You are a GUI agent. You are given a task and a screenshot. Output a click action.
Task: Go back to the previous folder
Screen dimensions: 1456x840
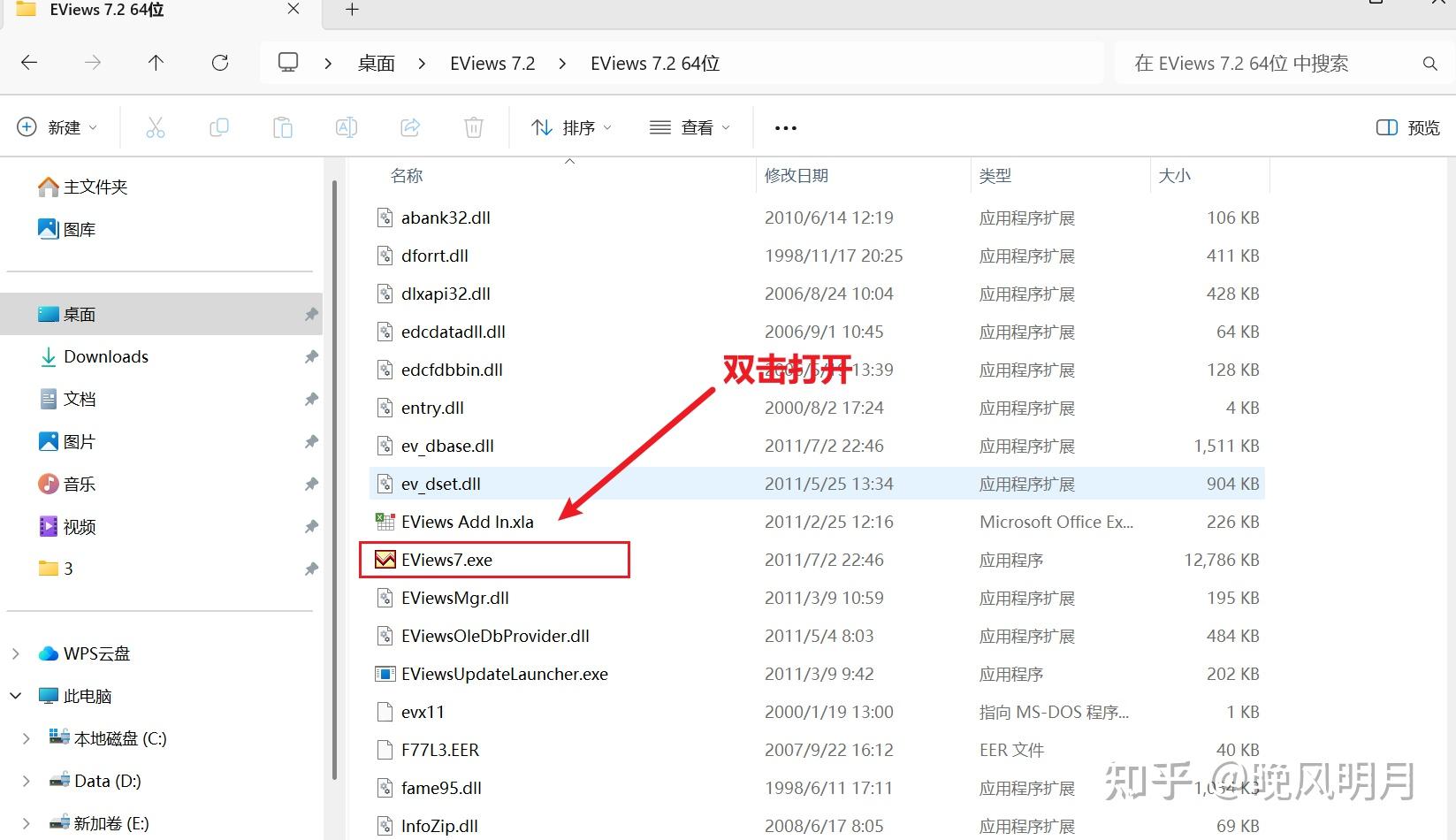(x=28, y=62)
